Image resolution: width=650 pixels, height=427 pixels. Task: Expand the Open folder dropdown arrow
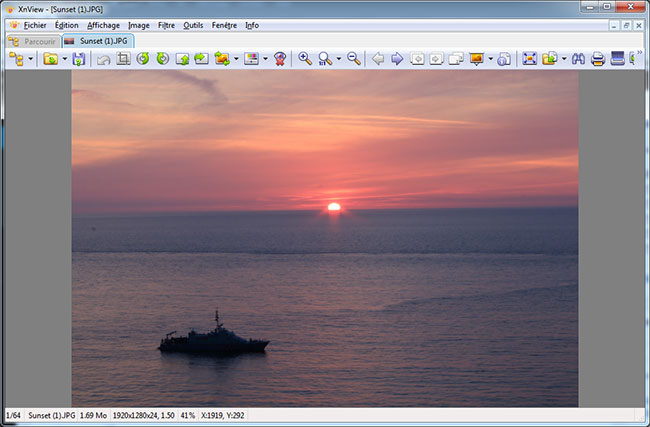point(64,60)
